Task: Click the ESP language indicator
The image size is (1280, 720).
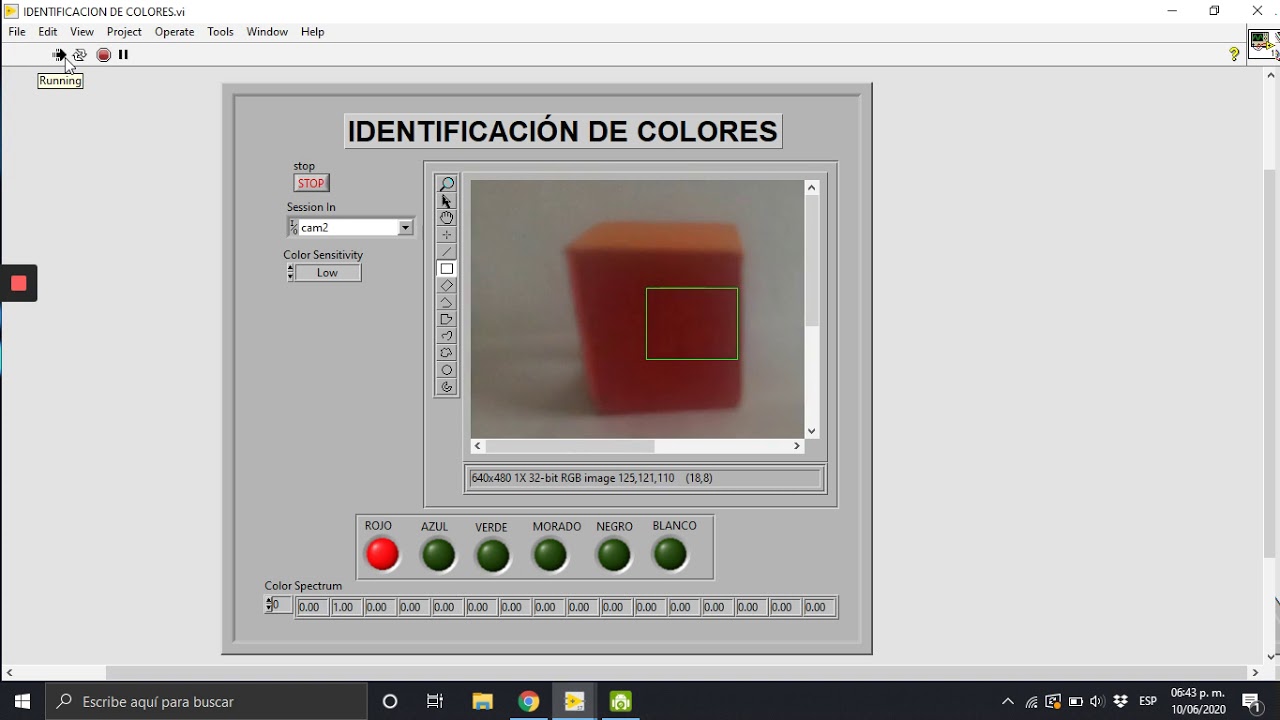Action: (x=1148, y=701)
